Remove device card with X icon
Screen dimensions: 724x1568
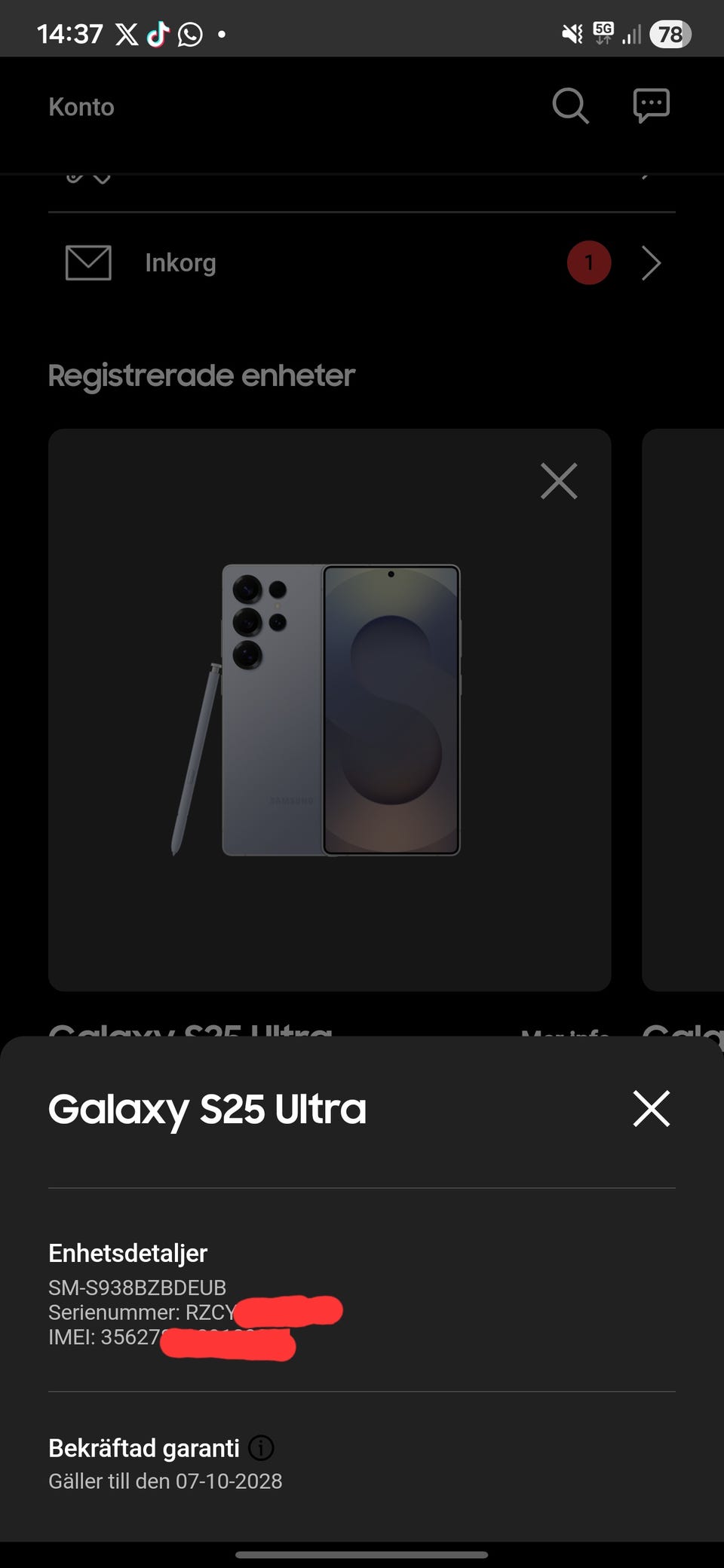coord(559,481)
